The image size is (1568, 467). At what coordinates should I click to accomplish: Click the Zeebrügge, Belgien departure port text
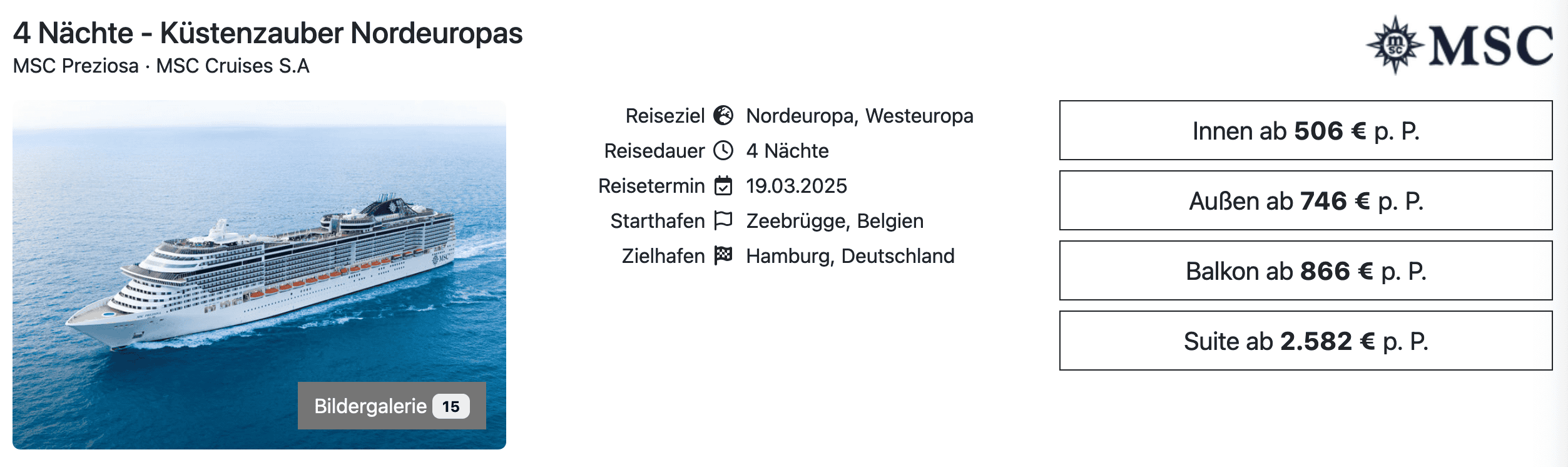(x=835, y=221)
